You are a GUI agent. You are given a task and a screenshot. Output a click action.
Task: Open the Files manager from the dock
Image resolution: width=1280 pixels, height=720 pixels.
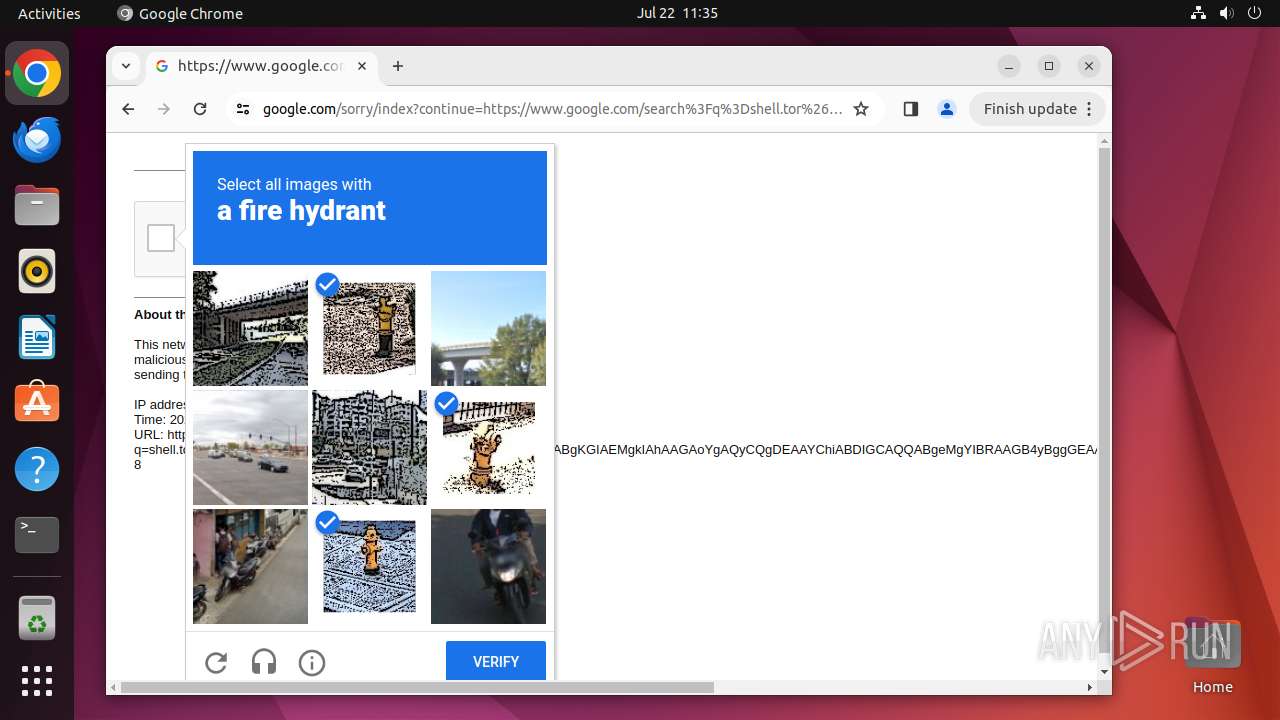point(37,206)
